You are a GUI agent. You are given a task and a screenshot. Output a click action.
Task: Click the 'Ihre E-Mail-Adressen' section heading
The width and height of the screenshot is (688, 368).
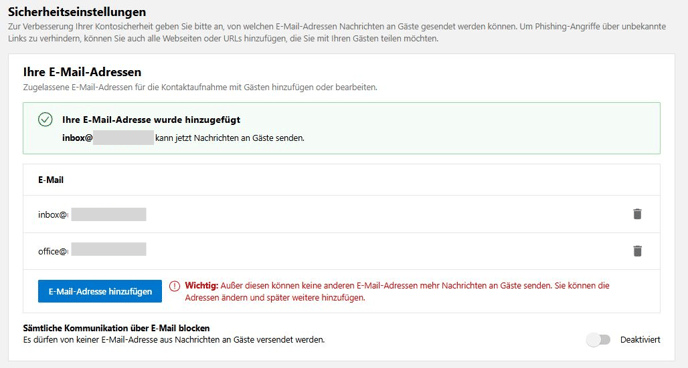[82, 72]
